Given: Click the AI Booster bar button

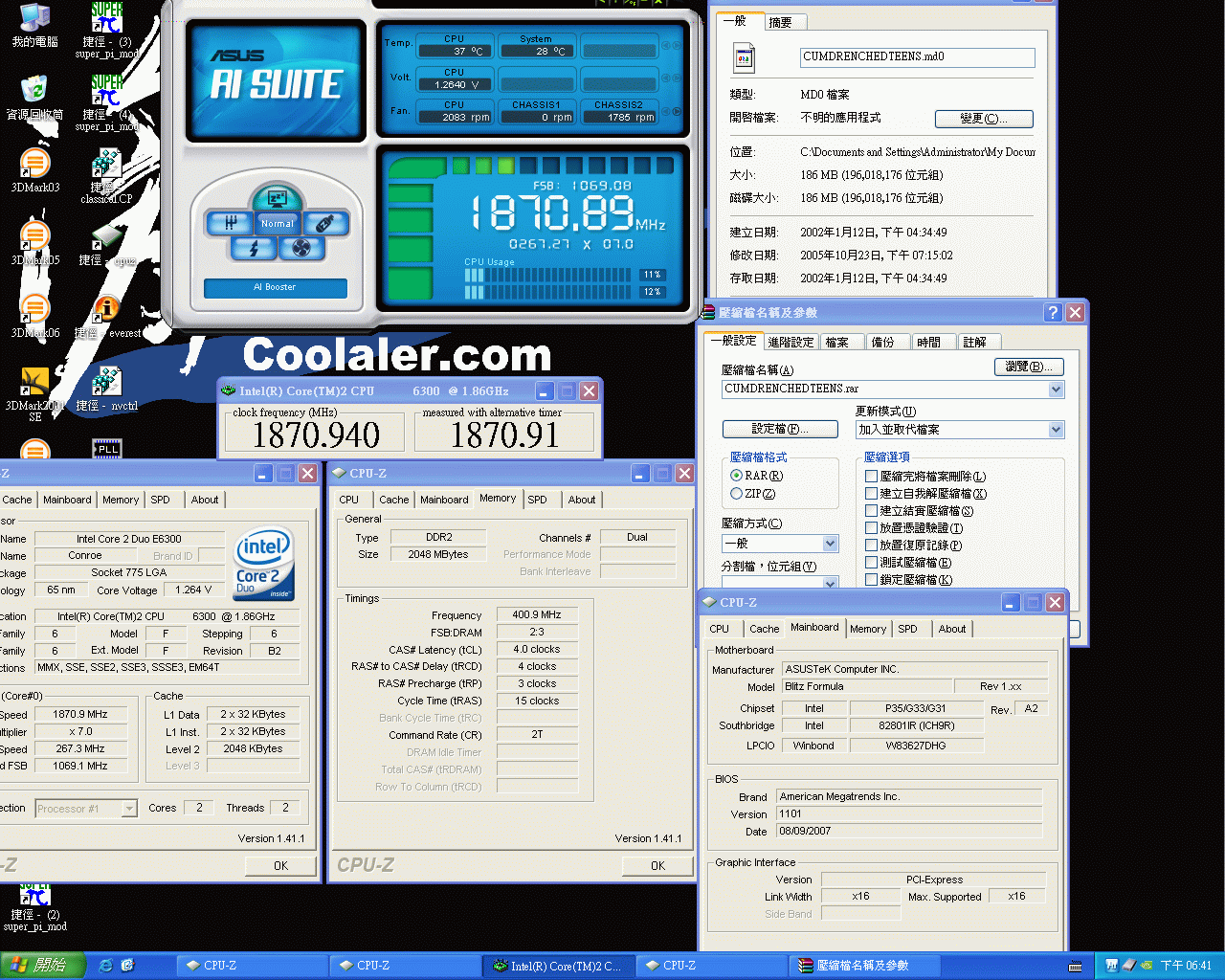Looking at the screenshot, I should coord(275,287).
